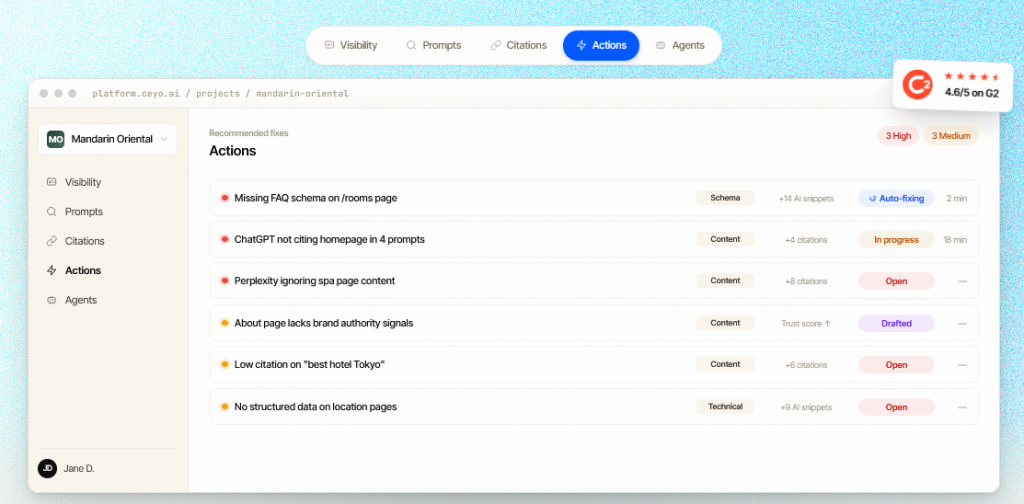Click the orange dot beside No structured data row
Image resolution: width=1024 pixels, height=504 pixels.
click(x=225, y=407)
